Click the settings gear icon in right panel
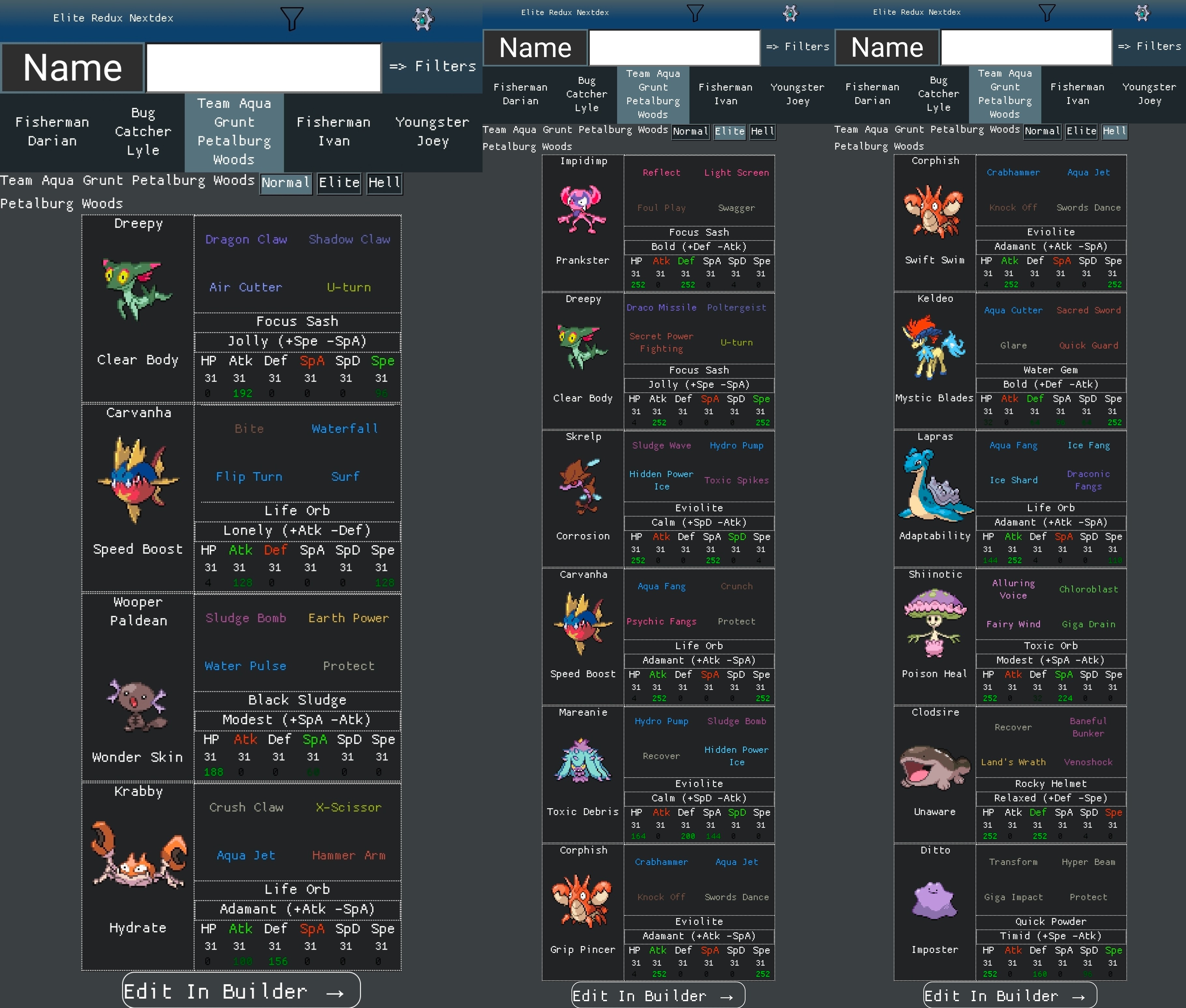 tap(1142, 13)
